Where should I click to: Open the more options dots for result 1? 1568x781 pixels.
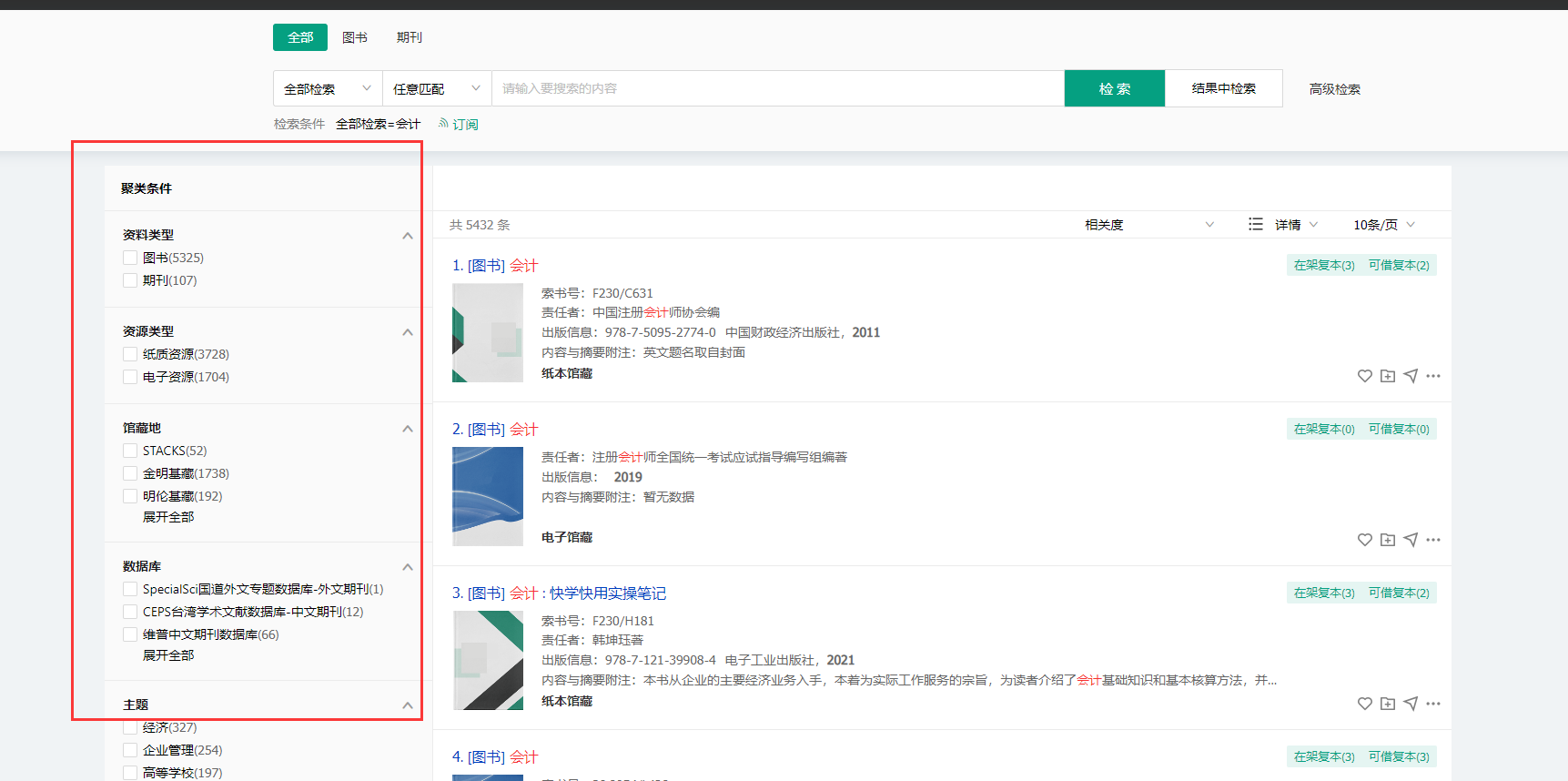point(1433,376)
